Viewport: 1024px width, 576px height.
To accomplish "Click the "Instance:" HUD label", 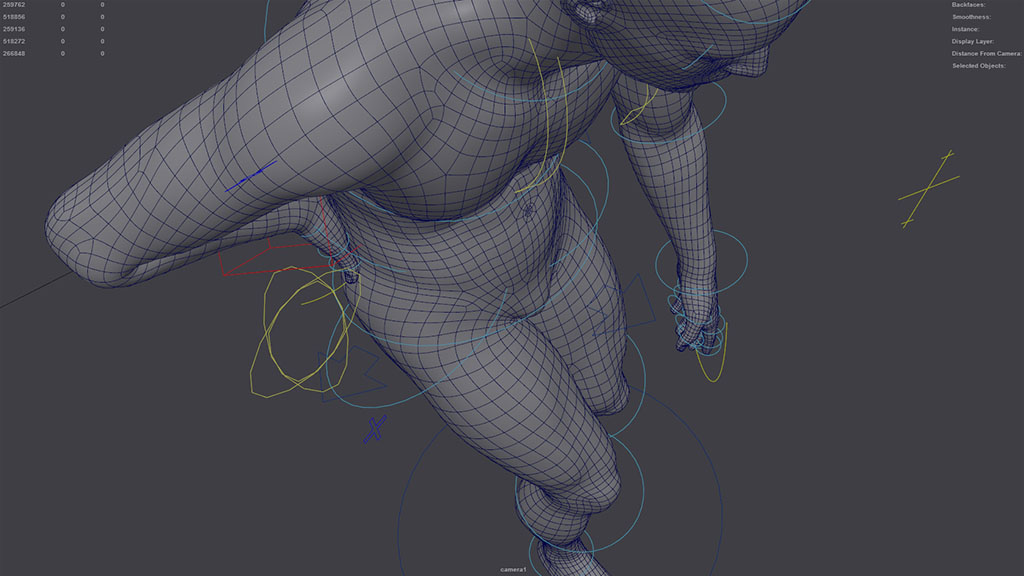I will click(965, 29).
